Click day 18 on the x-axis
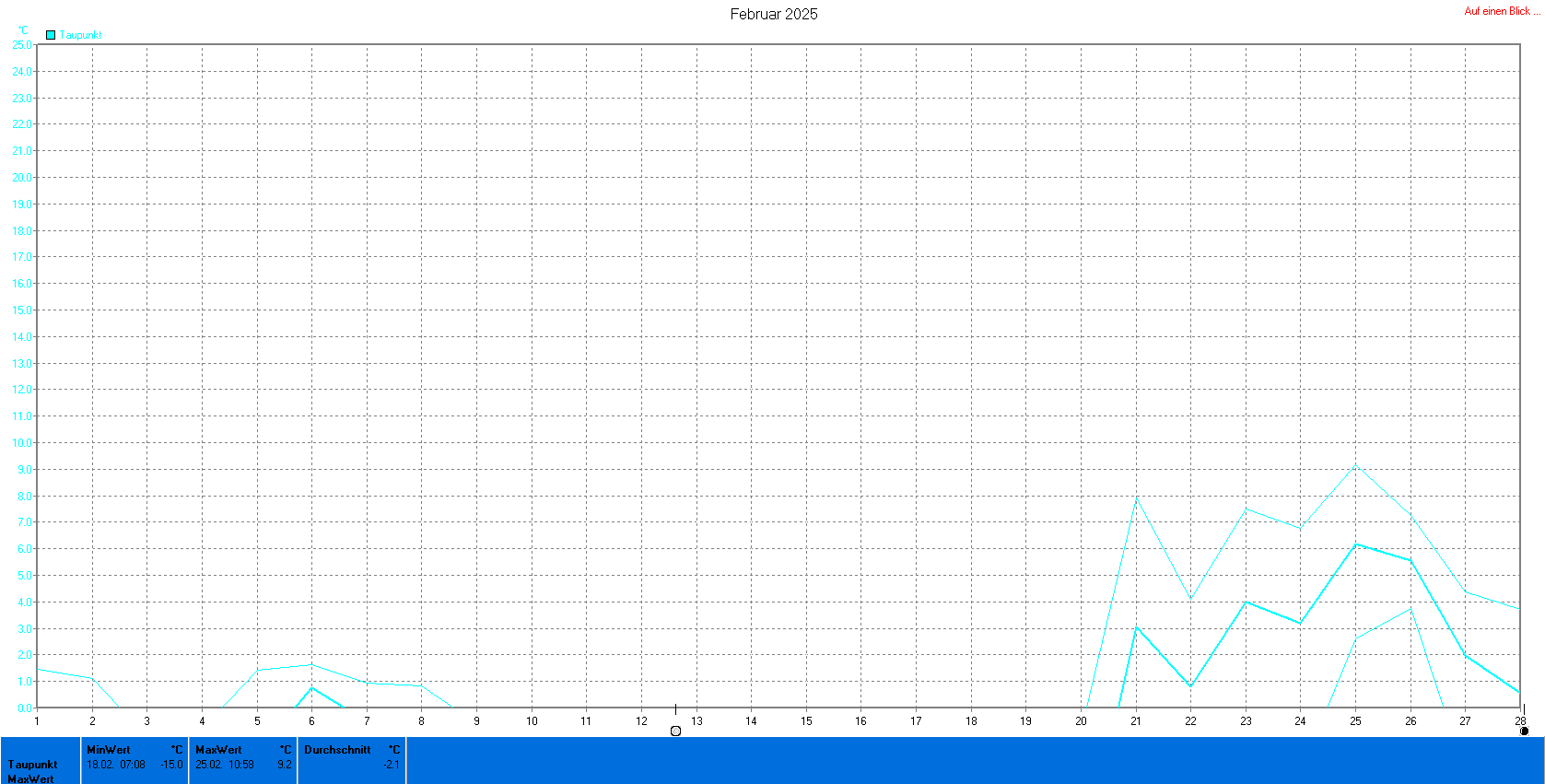 point(971,720)
